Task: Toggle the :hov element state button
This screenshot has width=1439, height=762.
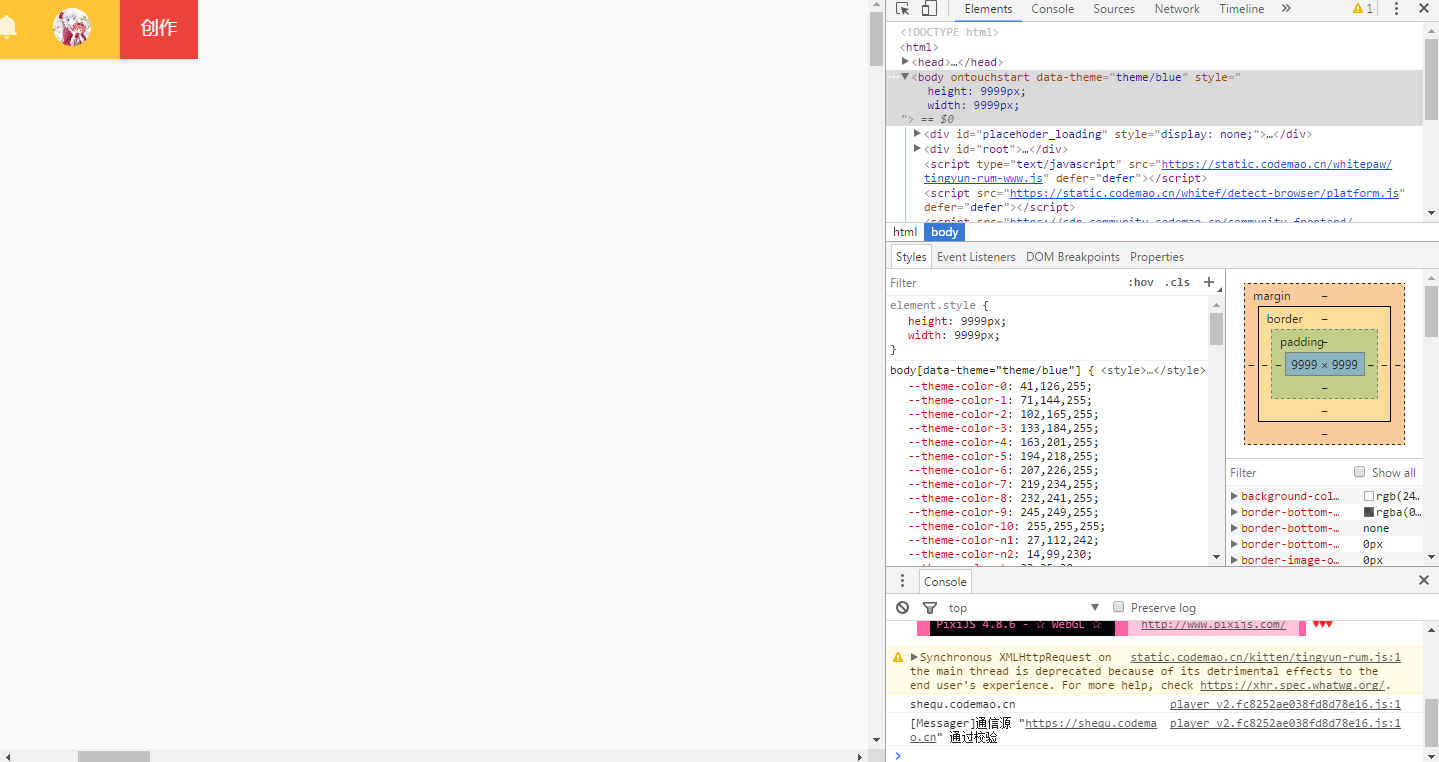Action: tap(1140, 282)
